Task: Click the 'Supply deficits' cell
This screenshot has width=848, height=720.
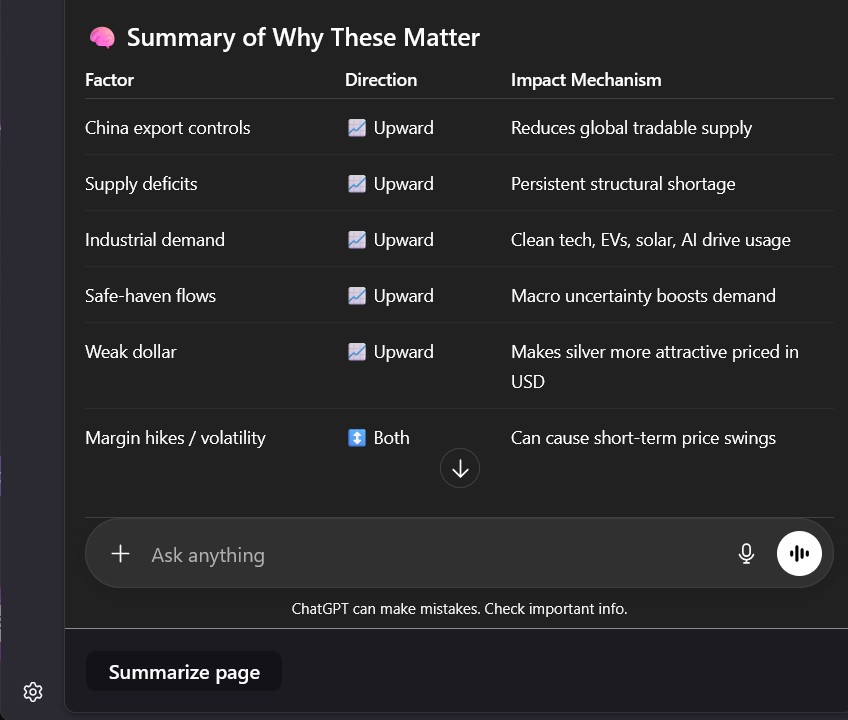Action: tap(141, 184)
